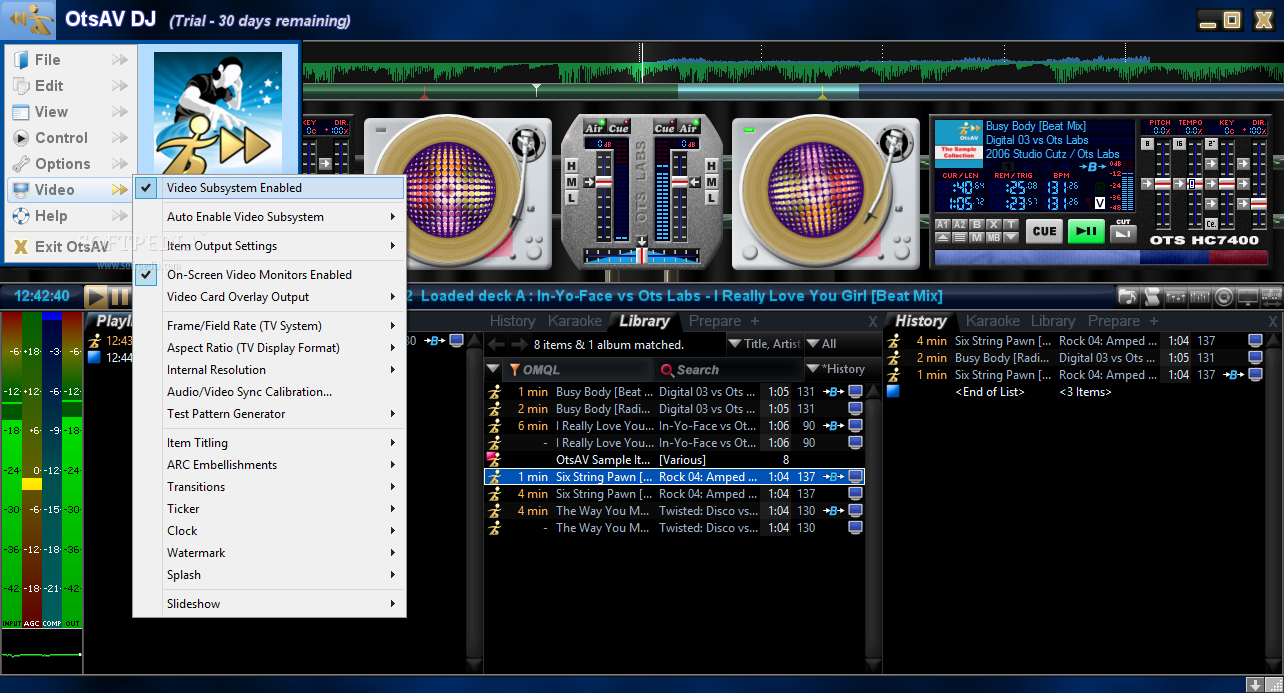The height and width of the screenshot is (693, 1284).
Task: Switch to Karaoke tab in middle panel
Action: click(x=575, y=321)
